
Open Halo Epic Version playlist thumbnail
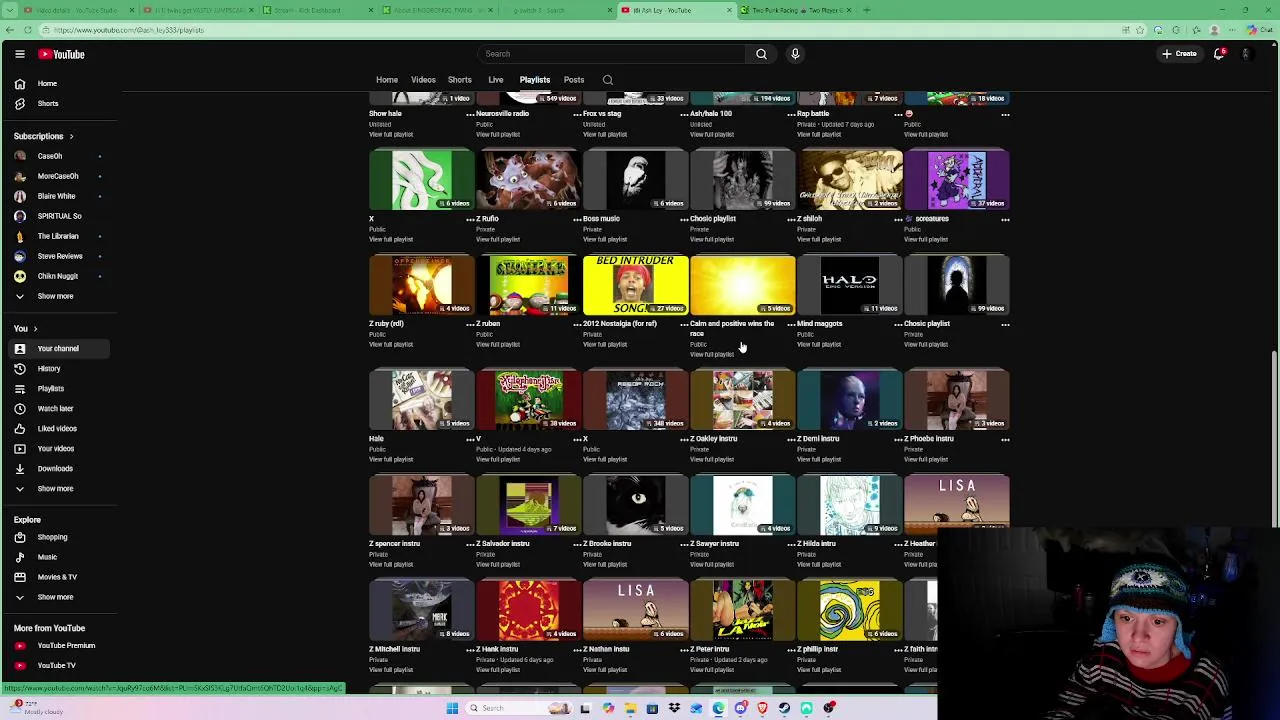[849, 285]
